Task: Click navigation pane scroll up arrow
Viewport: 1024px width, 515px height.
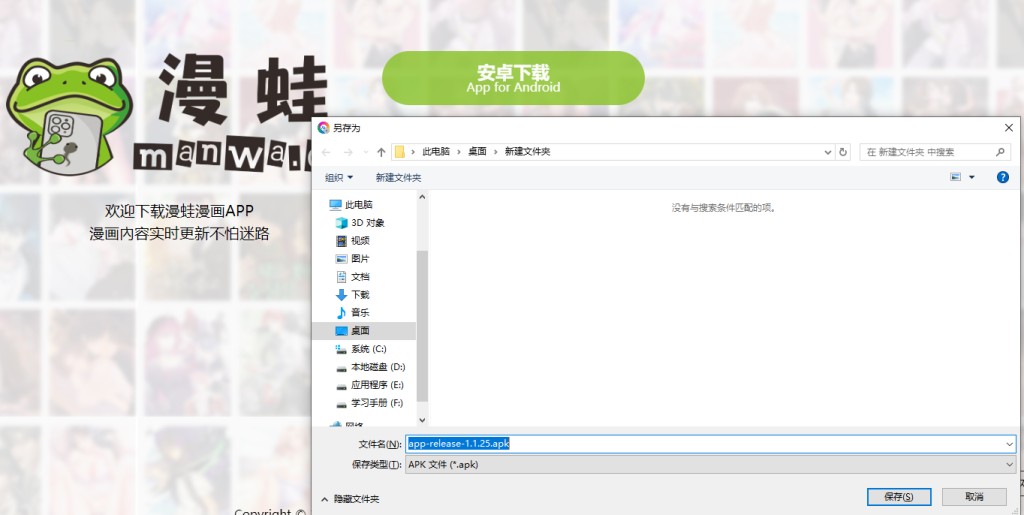Action: [422, 196]
